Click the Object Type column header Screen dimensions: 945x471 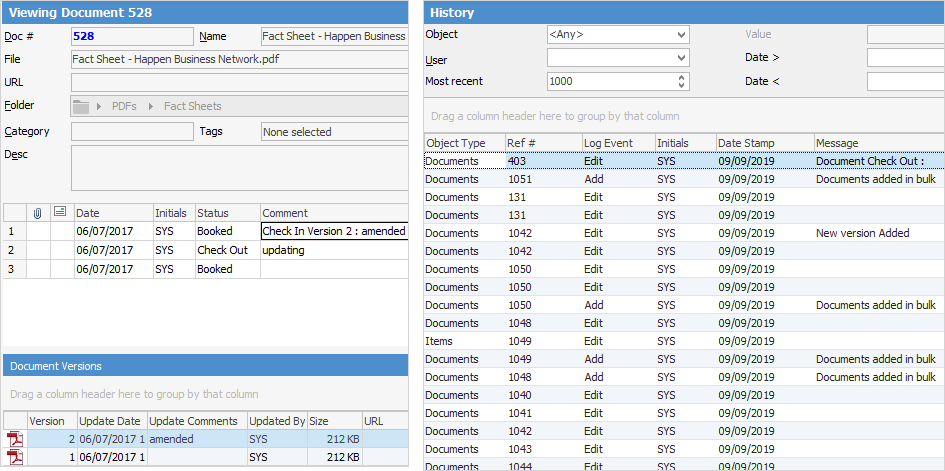click(463, 143)
